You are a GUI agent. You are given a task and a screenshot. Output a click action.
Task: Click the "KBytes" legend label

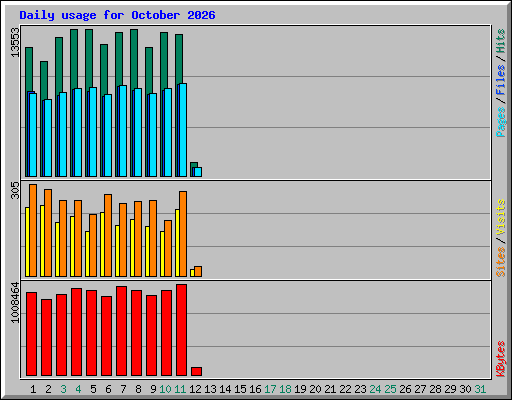pos(500,359)
